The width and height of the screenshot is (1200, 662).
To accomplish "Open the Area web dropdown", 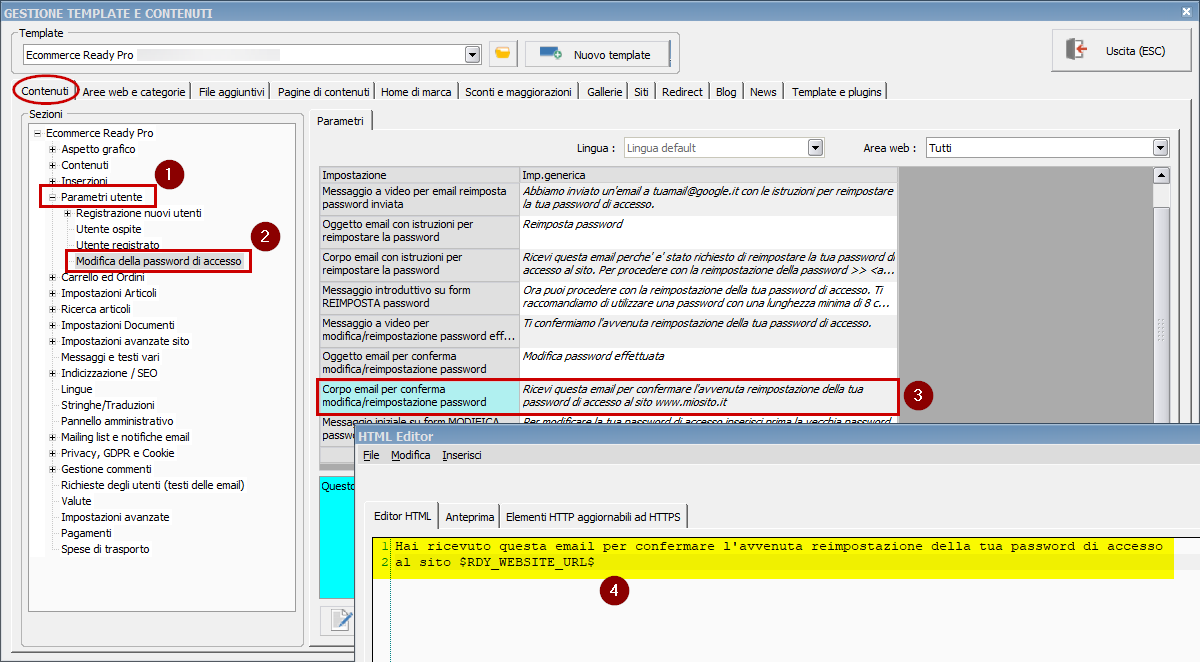I will coord(1160,148).
